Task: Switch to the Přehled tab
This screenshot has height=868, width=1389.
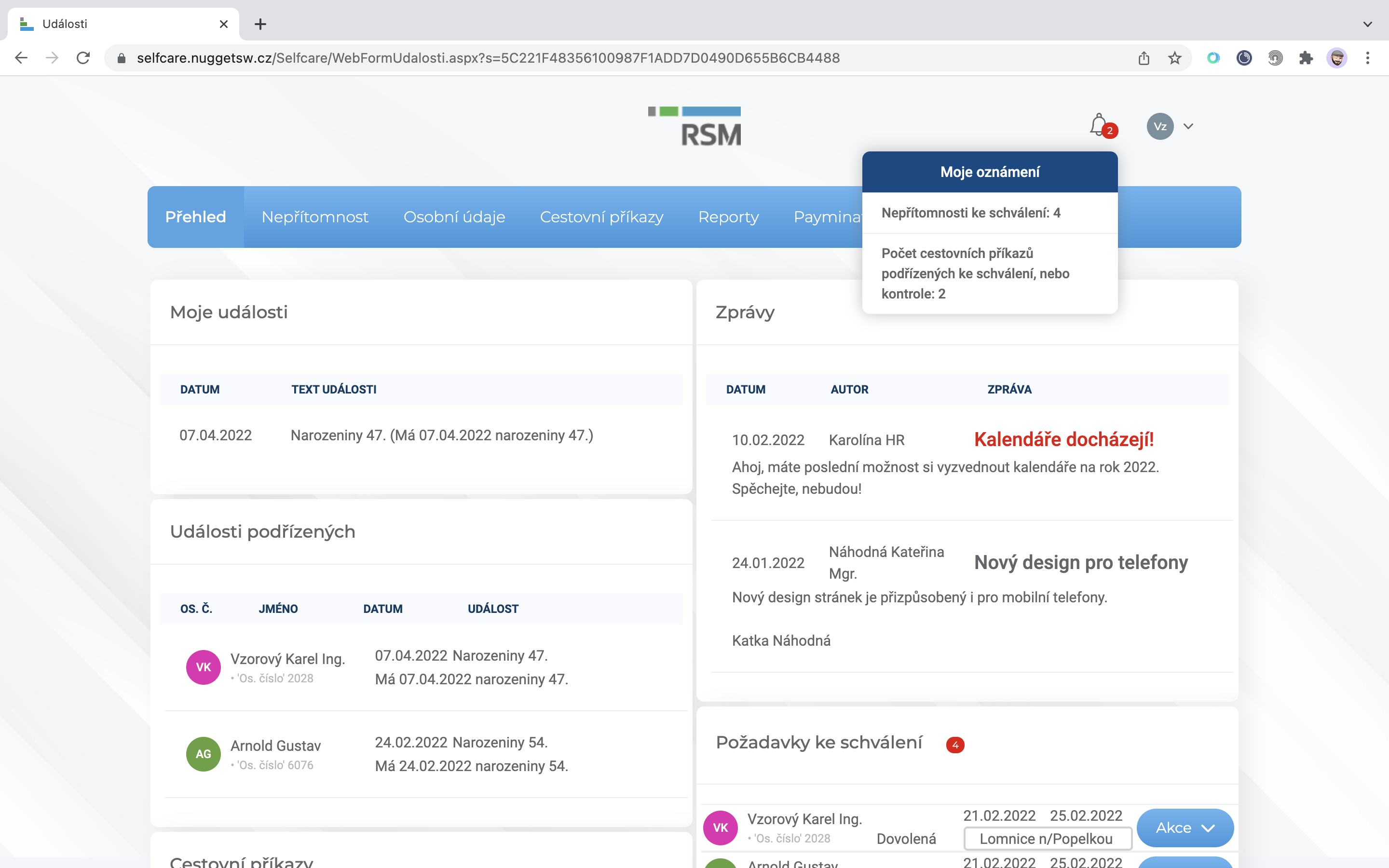Action: (x=196, y=217)
